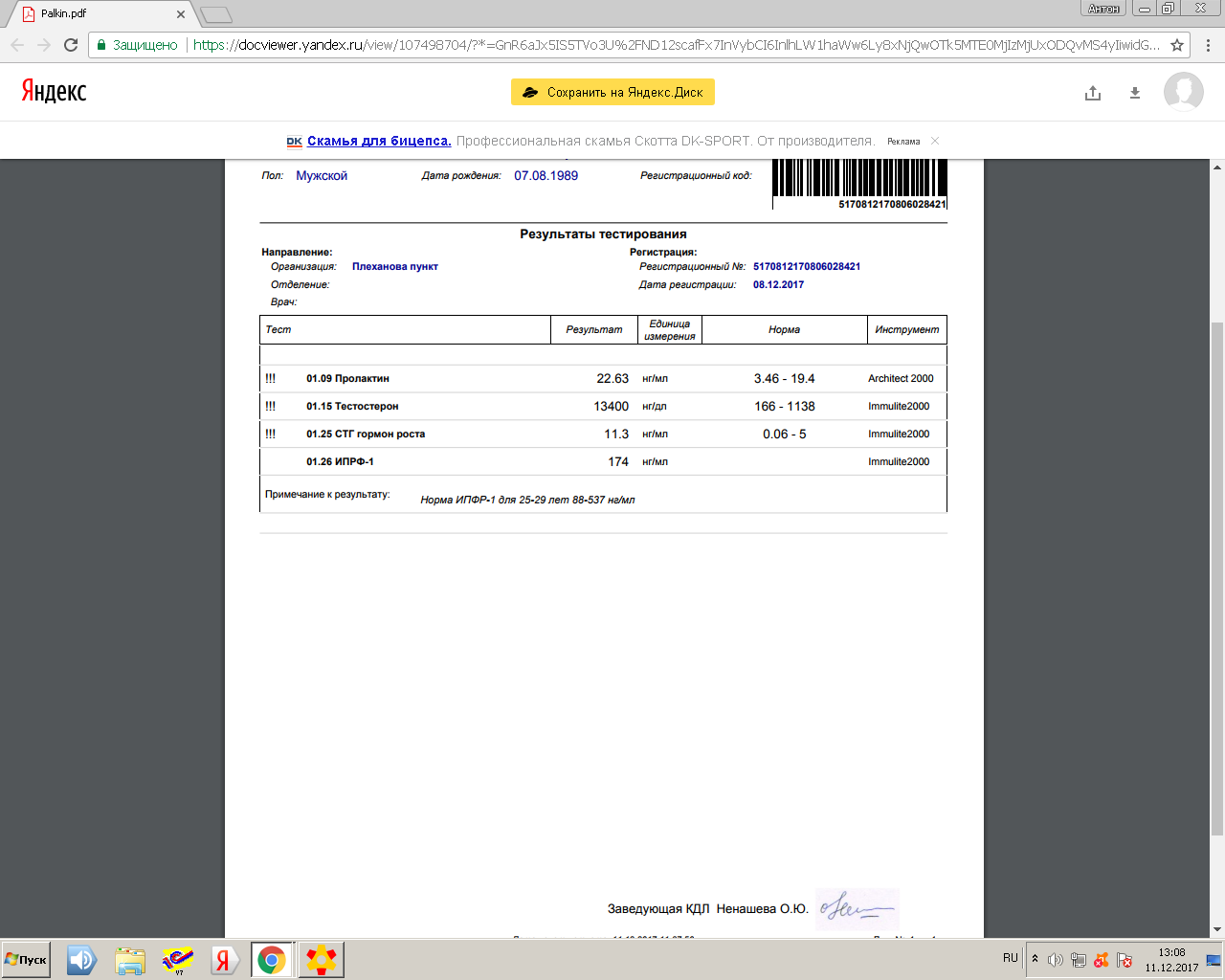The height and width of the screenshot is (980, 1225).
Task: Open the 'Скамья для бицепса' ad link
Action: click(379, 141)
